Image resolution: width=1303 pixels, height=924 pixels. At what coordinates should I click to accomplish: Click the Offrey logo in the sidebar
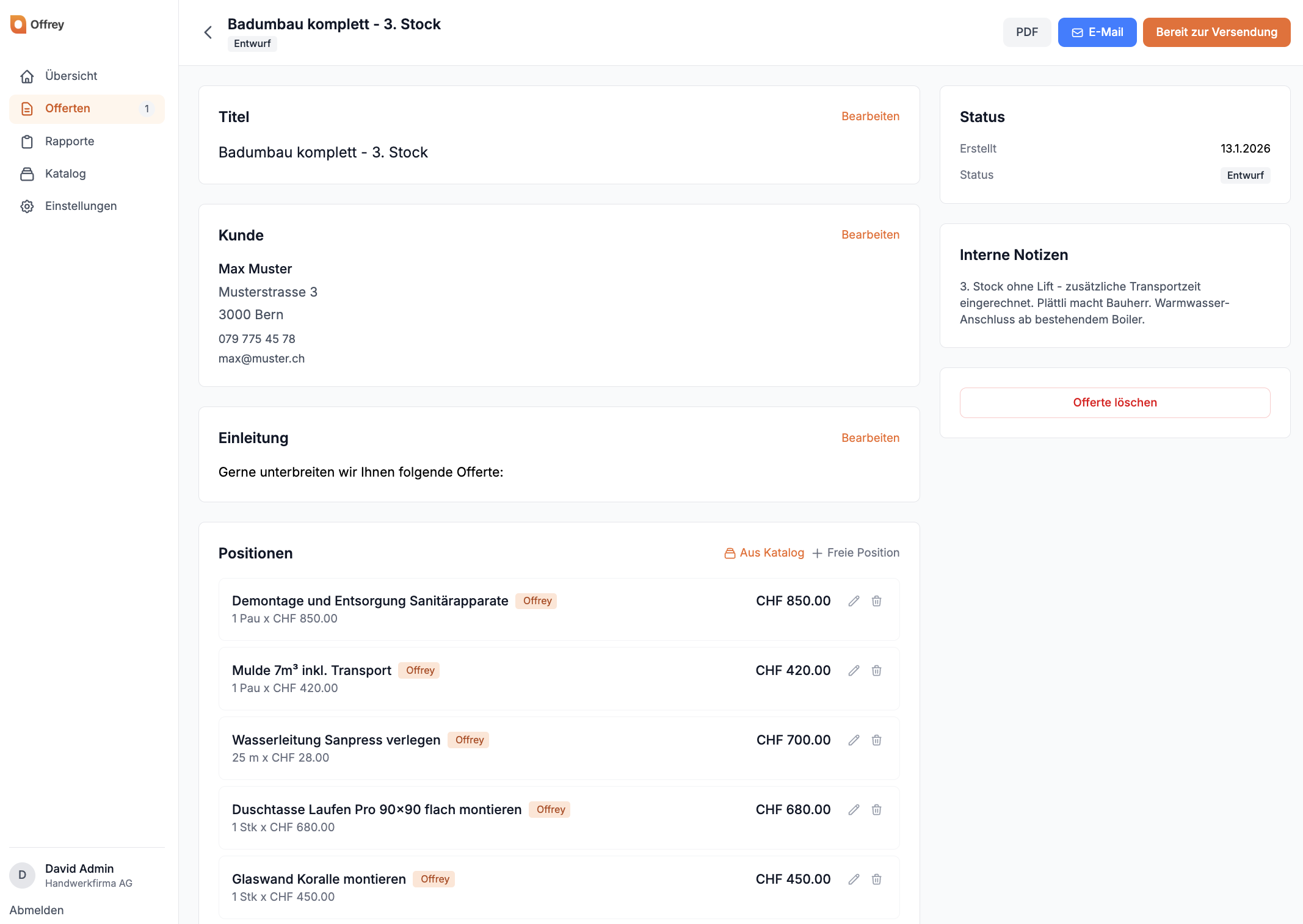coord(37,24)
